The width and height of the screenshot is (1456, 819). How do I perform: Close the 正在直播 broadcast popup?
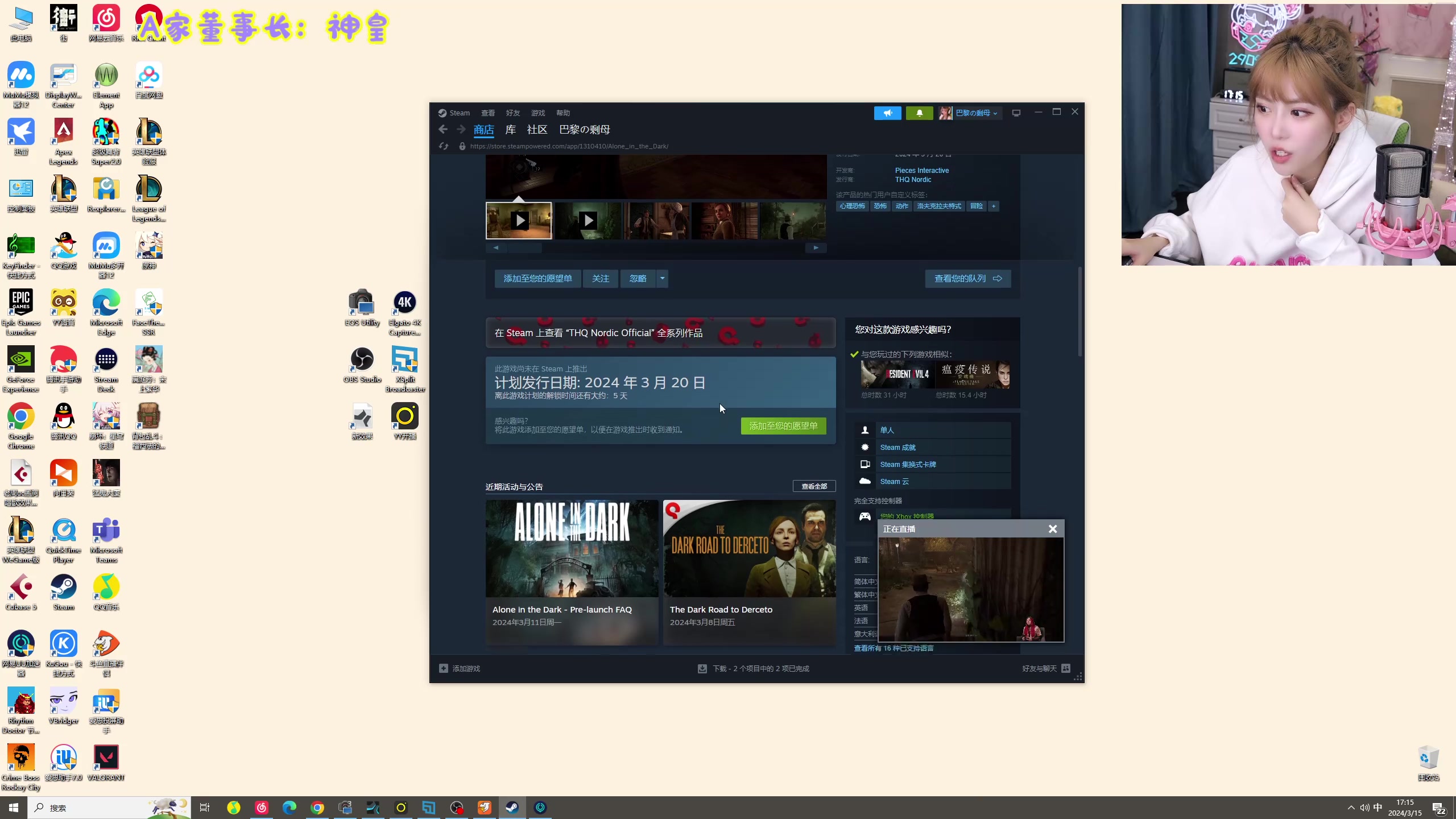[x=1053, y=529]
